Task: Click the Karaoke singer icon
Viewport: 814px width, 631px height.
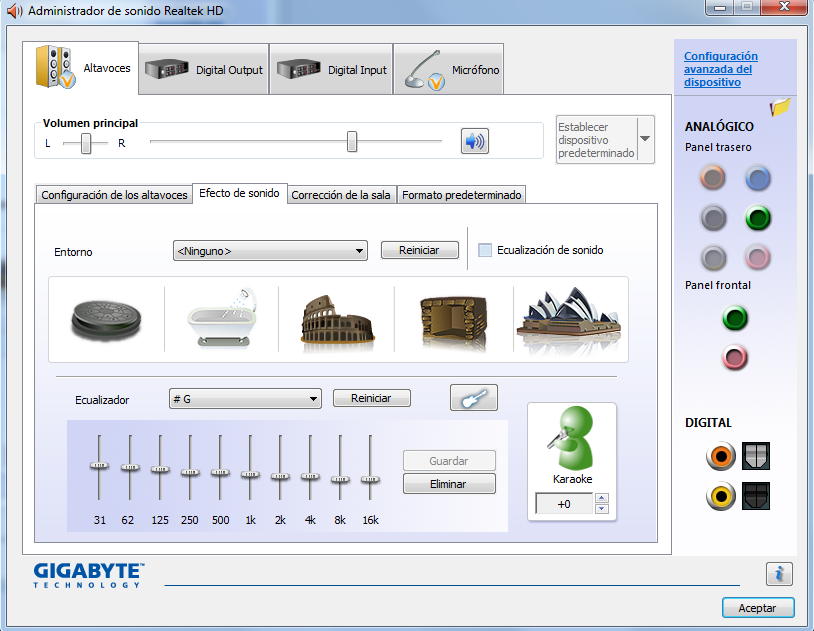Action: [572, 438]
